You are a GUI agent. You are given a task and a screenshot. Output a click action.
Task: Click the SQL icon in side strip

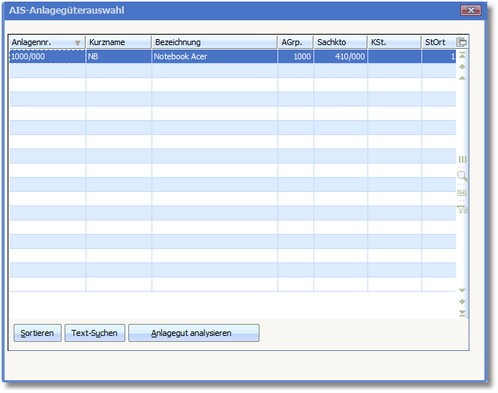tap(462, 192)
